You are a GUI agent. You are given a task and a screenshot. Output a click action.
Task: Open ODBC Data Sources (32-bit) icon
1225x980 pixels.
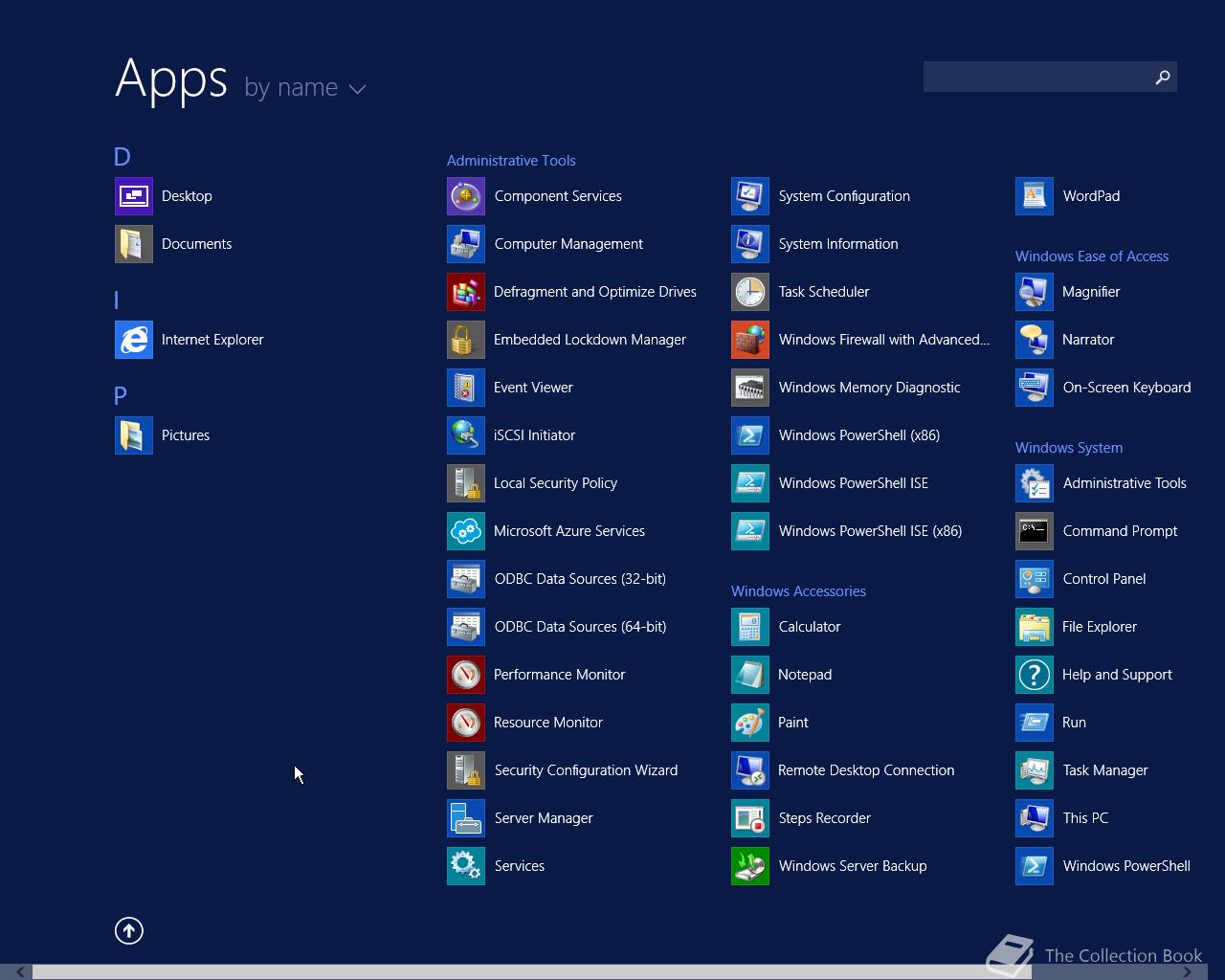click(x=466, y=579)
